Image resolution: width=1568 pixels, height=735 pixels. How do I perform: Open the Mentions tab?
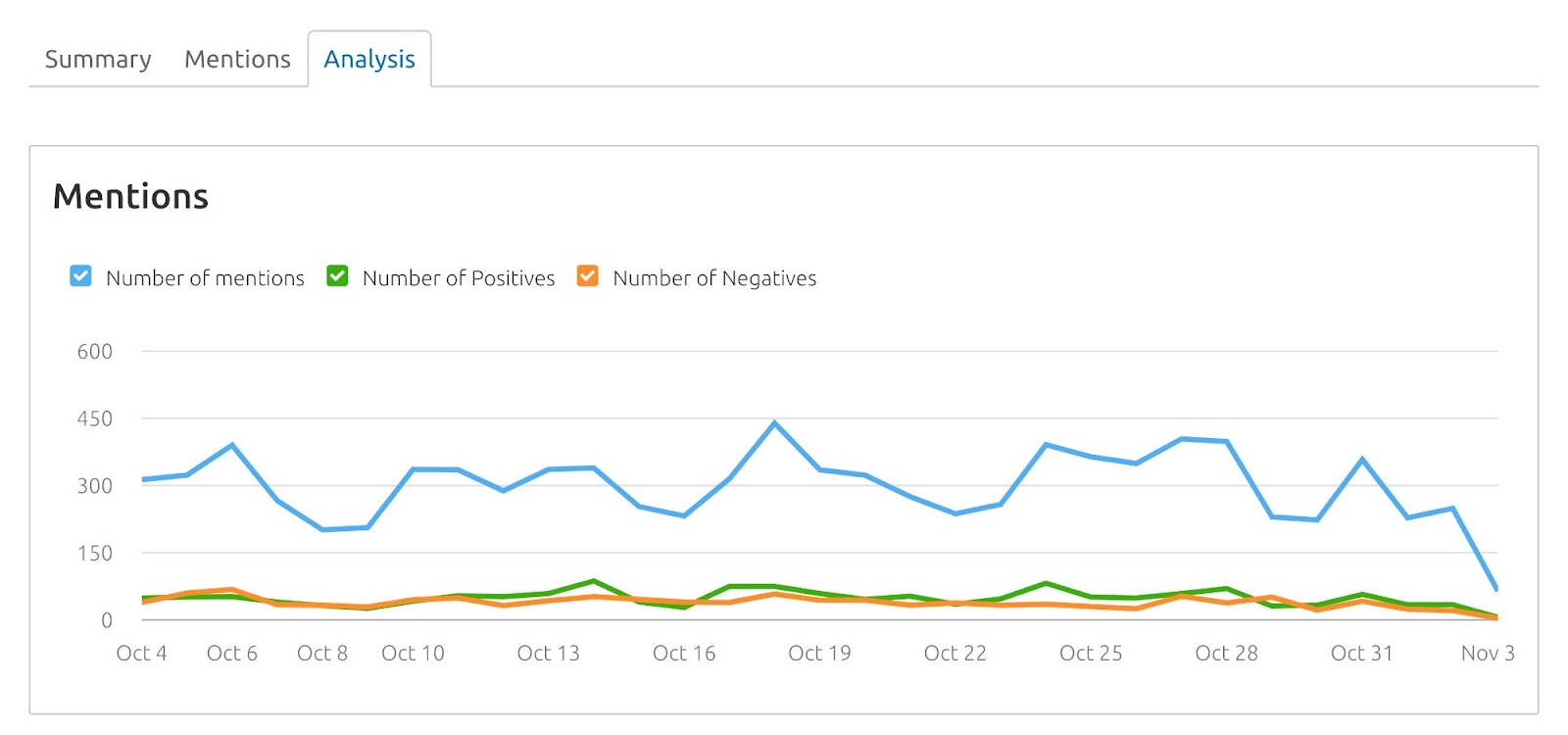[235, 59]
